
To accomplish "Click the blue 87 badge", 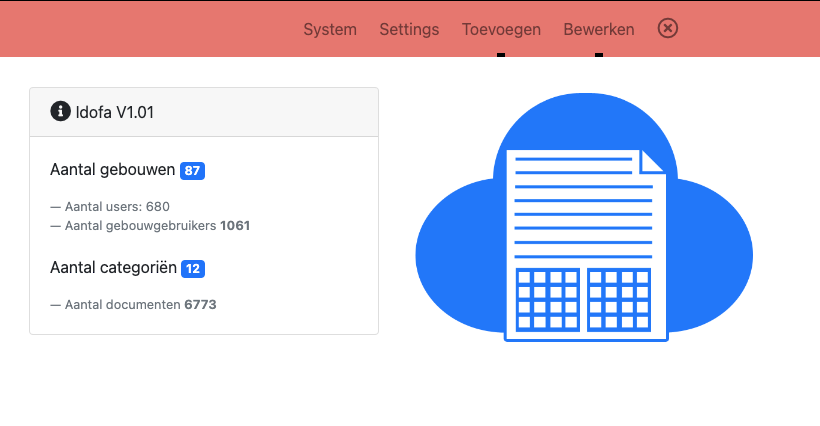I will coord(193,171).
